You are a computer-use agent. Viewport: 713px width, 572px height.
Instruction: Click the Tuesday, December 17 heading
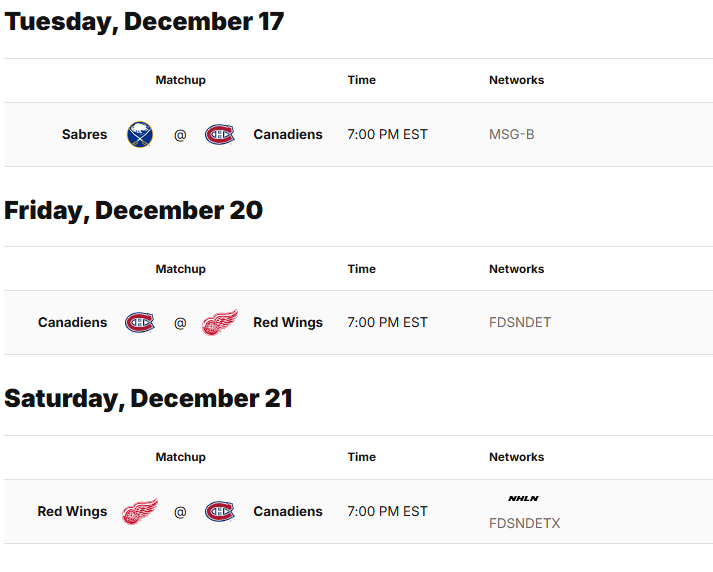[x=144, y=22]
